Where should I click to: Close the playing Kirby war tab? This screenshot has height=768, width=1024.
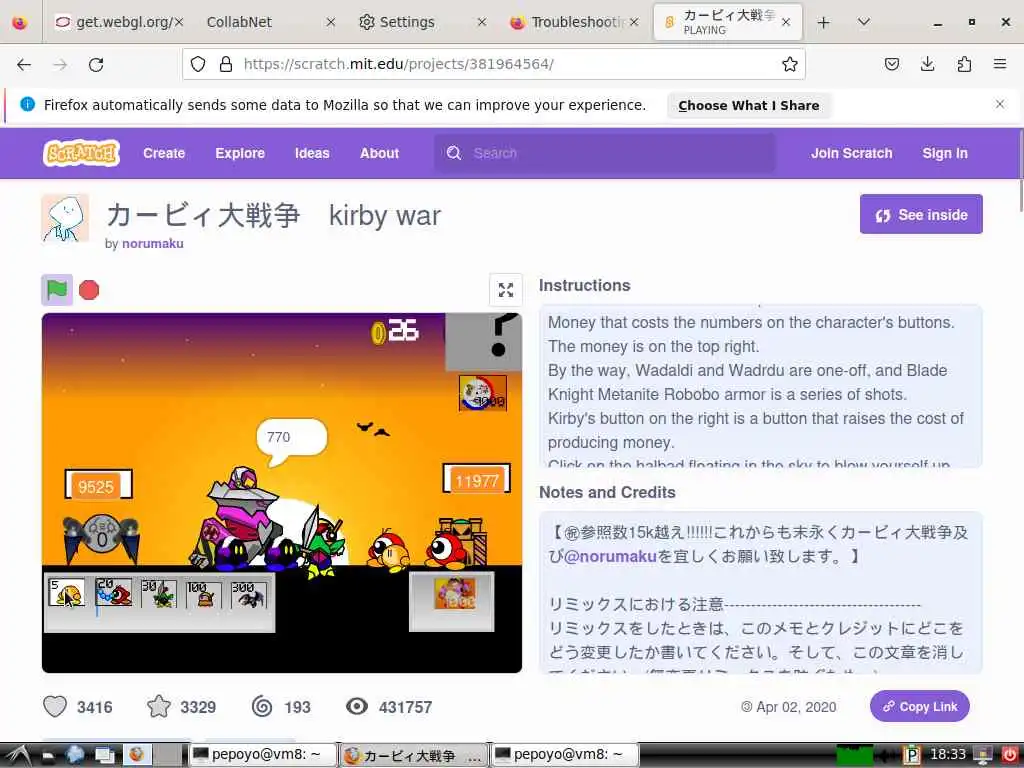(x=786, y=22)
